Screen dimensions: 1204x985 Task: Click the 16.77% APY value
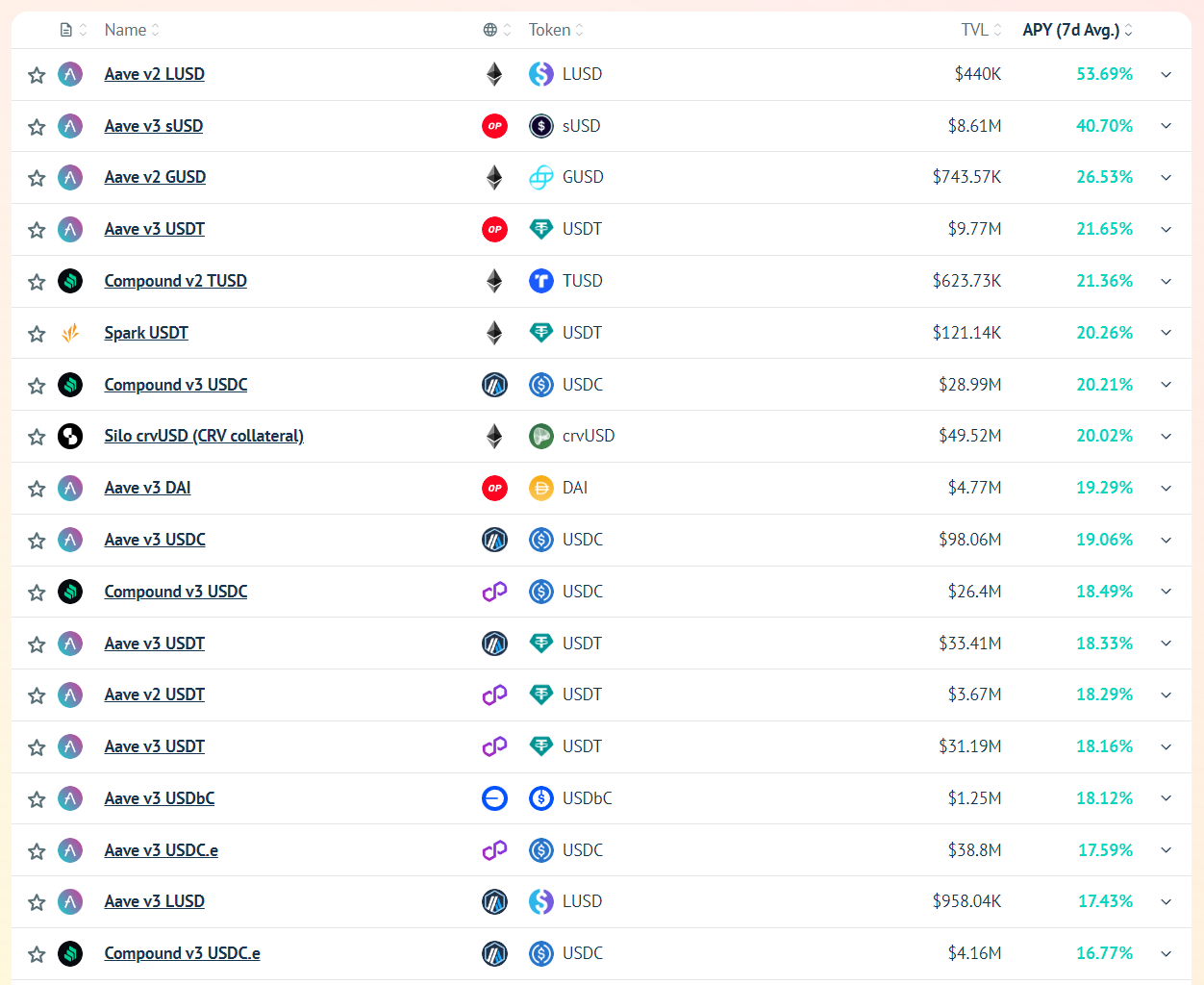(x=1104, y=953)
